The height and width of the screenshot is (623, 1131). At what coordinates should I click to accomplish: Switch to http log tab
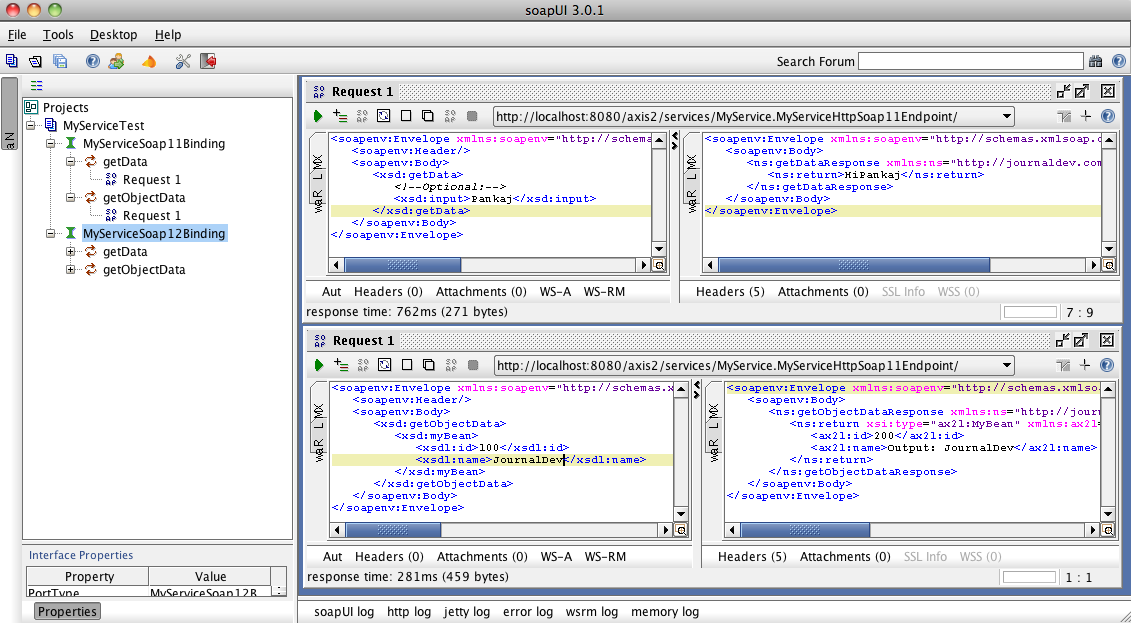[409, 611]
